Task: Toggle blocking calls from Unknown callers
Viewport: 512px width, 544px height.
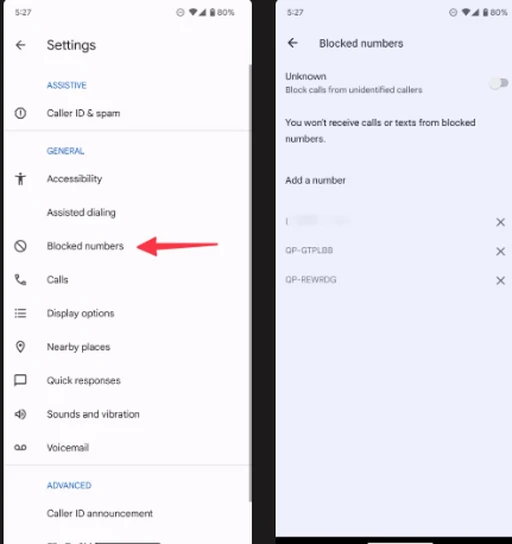Action: point(499,83)
